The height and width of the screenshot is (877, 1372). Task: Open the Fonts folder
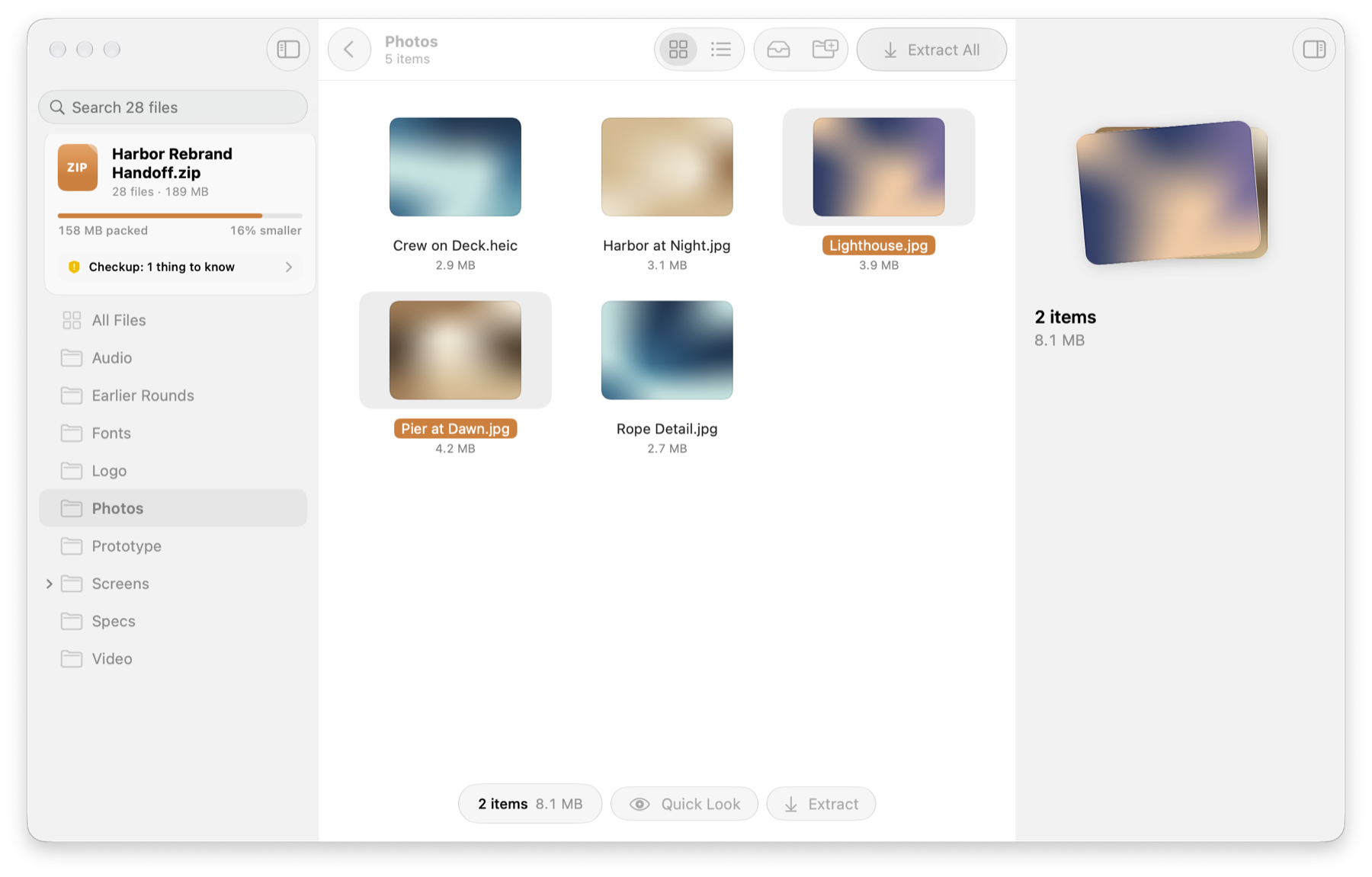point(173,433)
